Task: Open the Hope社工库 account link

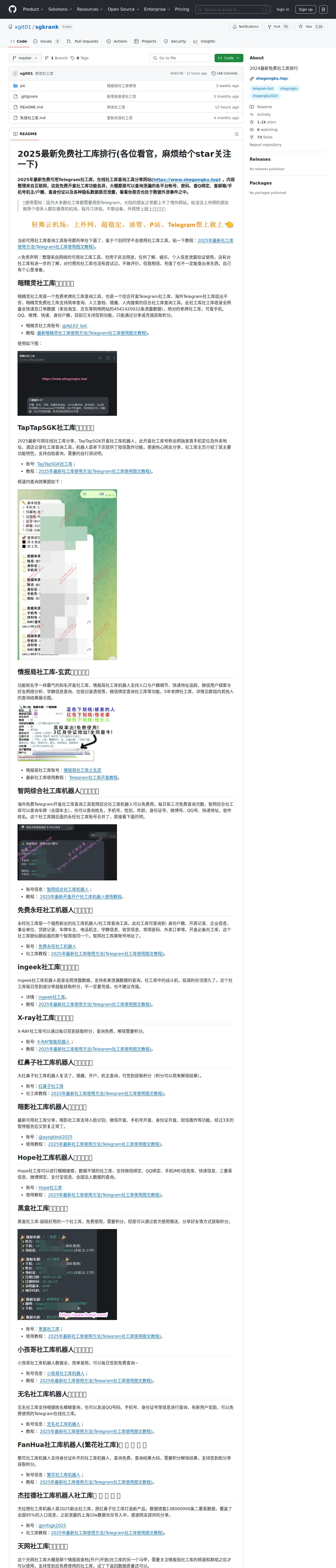Action: click(x=50, y=1187)
